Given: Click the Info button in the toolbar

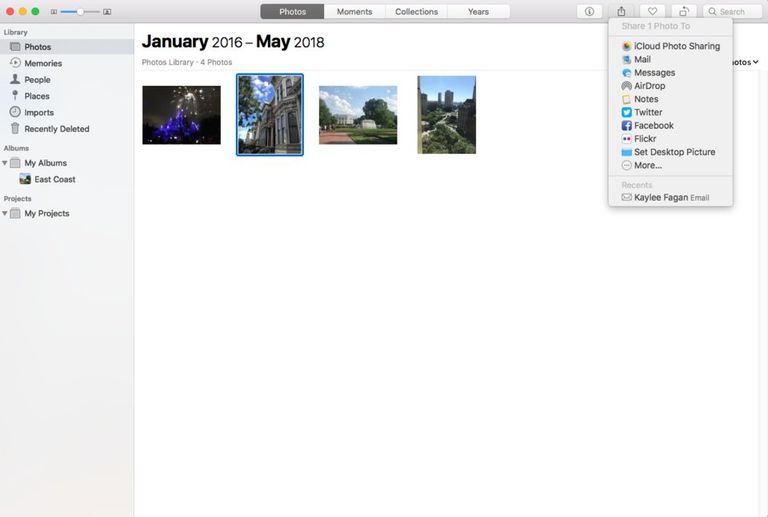Looking at the screenshot, I should pos(589,12).
